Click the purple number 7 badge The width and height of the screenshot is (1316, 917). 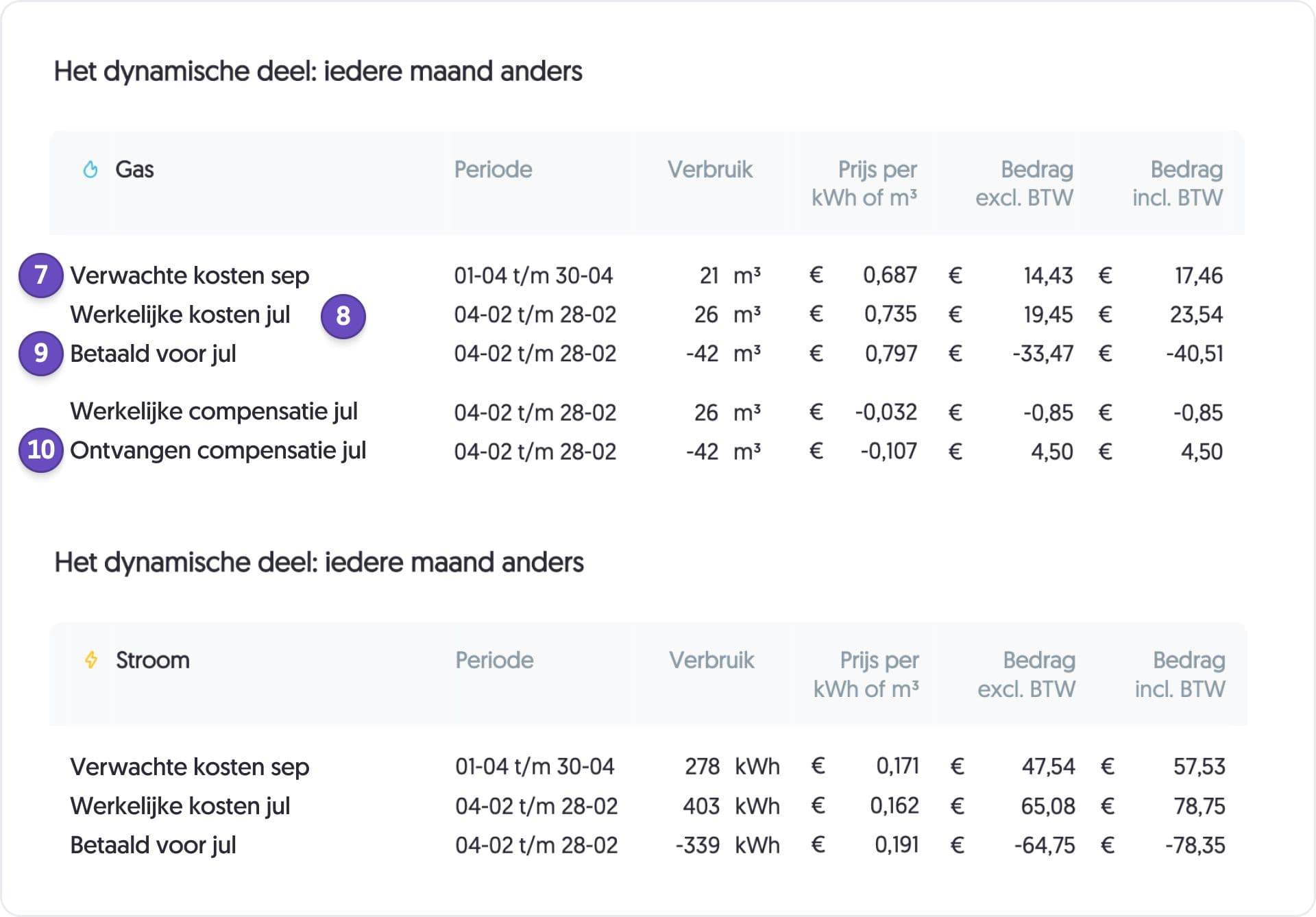pyautogui.click(x=40, y=275)
